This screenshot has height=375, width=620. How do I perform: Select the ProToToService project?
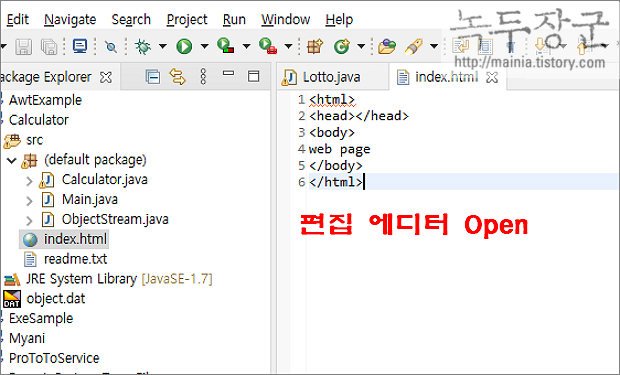point(54,358)
